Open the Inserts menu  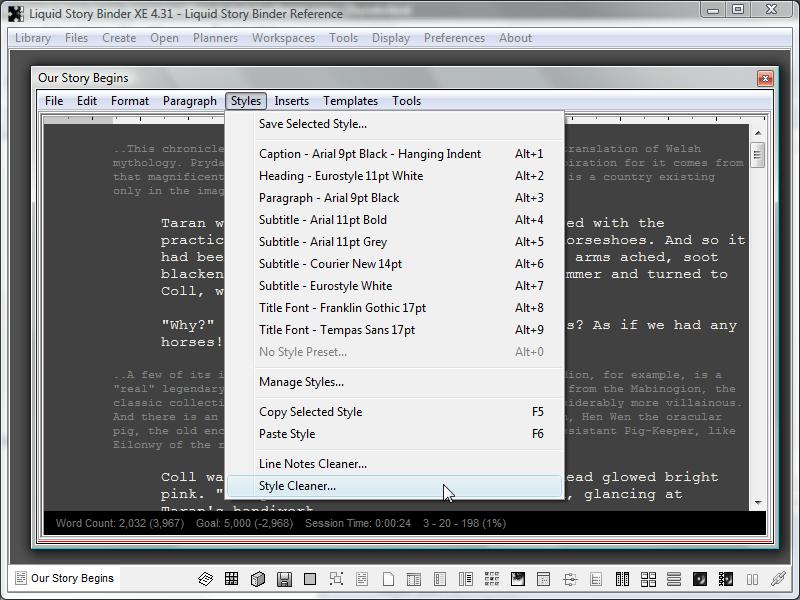(x=291, y=101)
